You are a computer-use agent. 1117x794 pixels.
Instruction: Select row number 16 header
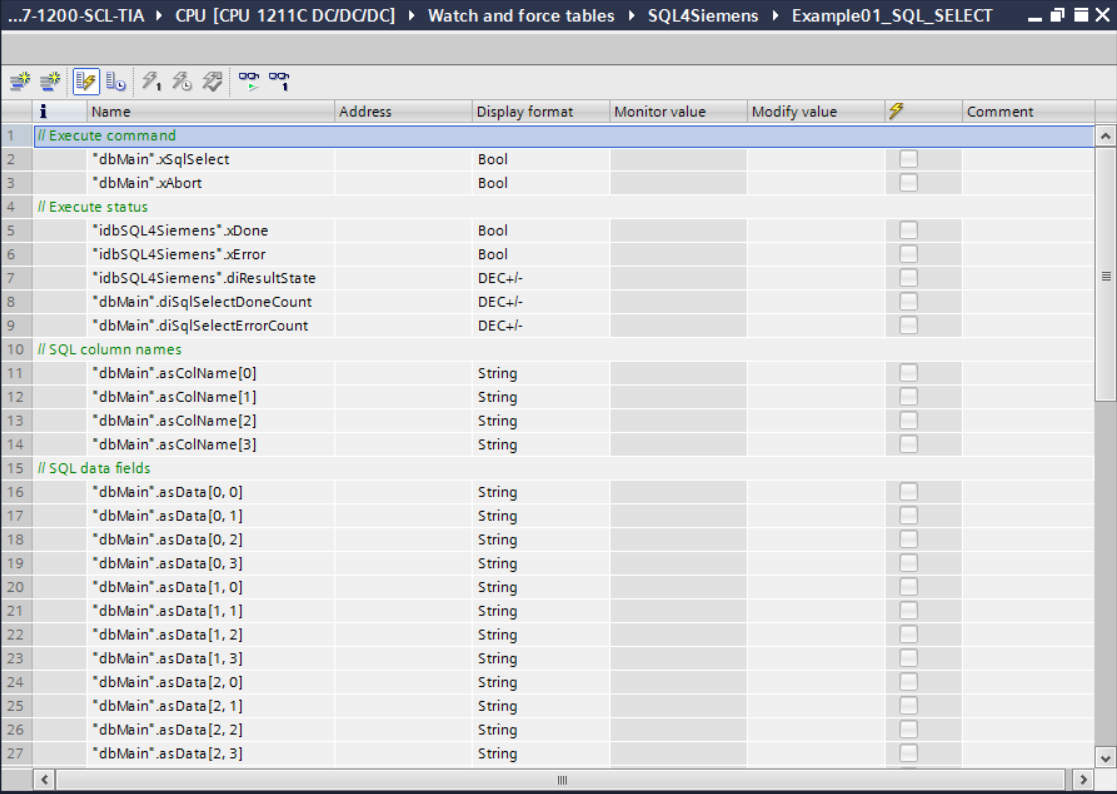click(16, 491)
